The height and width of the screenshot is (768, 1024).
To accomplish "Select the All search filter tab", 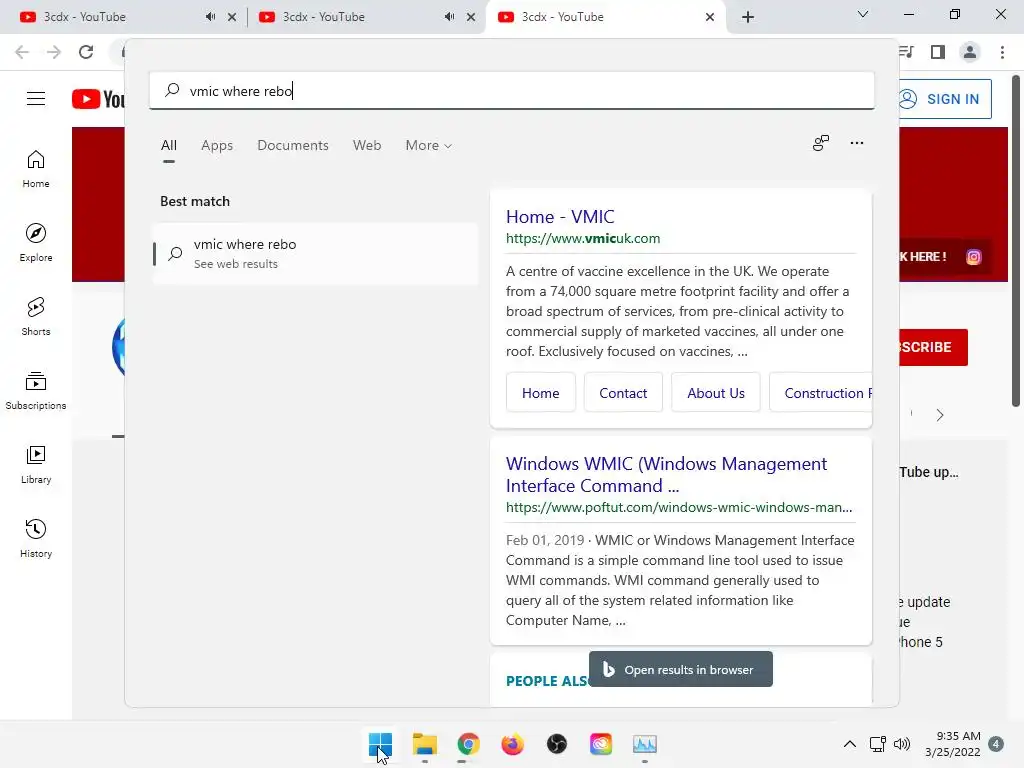I will [x=168, y=145].
